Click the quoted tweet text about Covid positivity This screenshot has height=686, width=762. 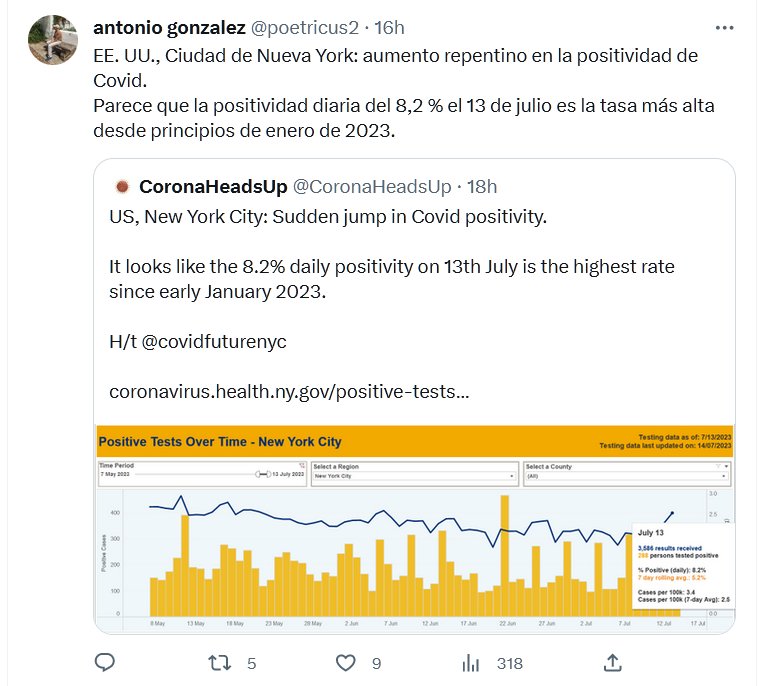[x=328, y=216]
